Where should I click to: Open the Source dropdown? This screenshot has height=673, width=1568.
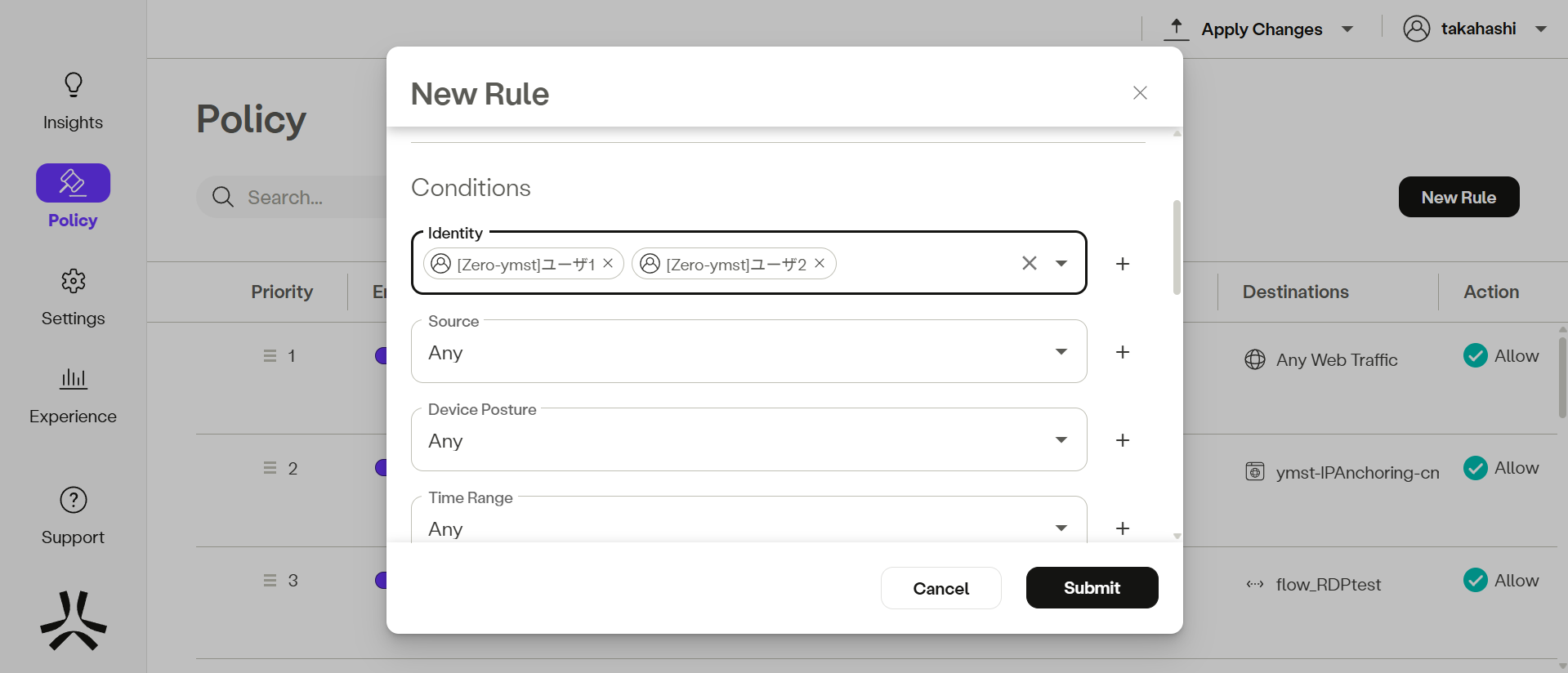(1061, 352)
